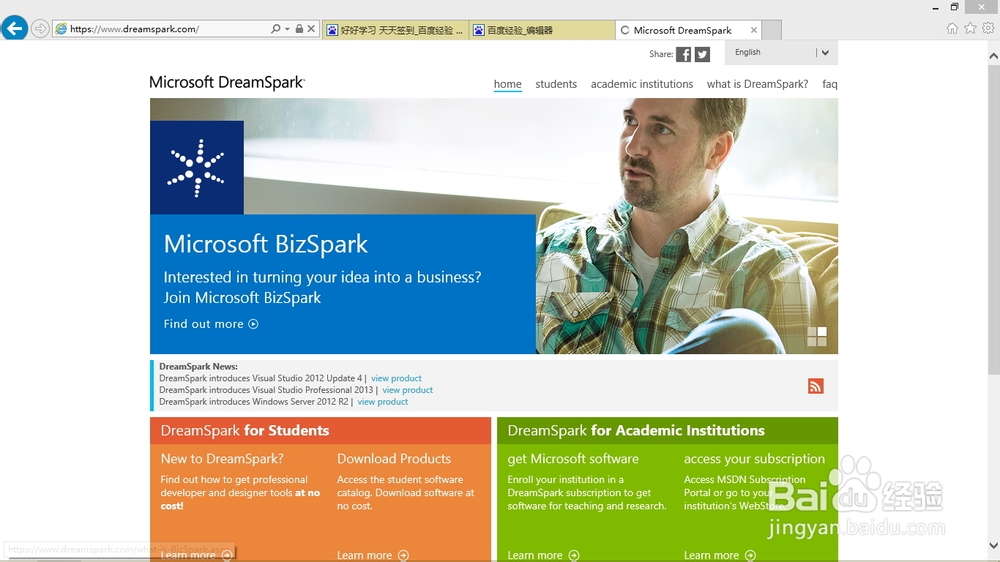1000x562 pixels.
Task: Click arrow icon after access your subscription Learn more
Action: 750,556
